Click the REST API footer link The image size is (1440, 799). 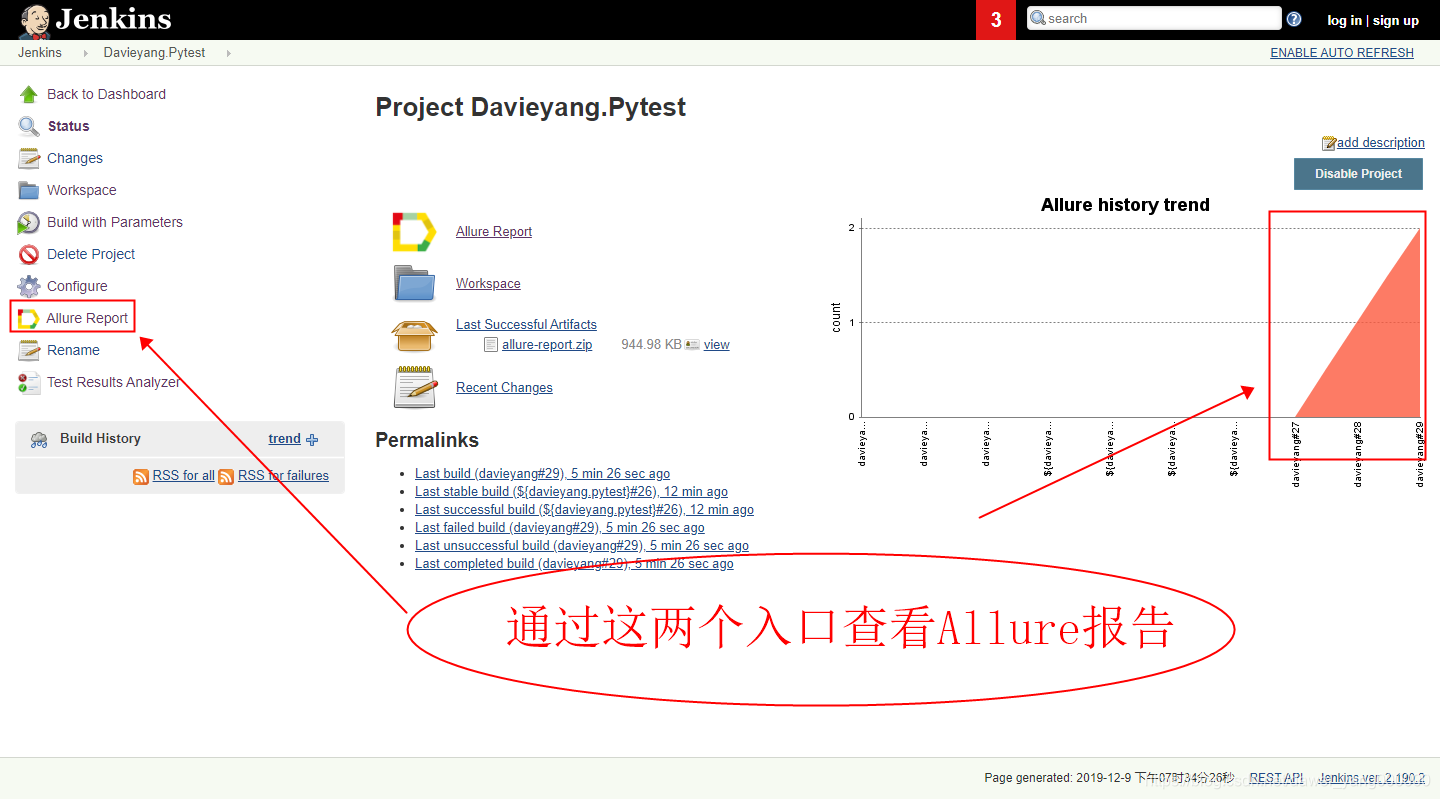[1276, 778]
